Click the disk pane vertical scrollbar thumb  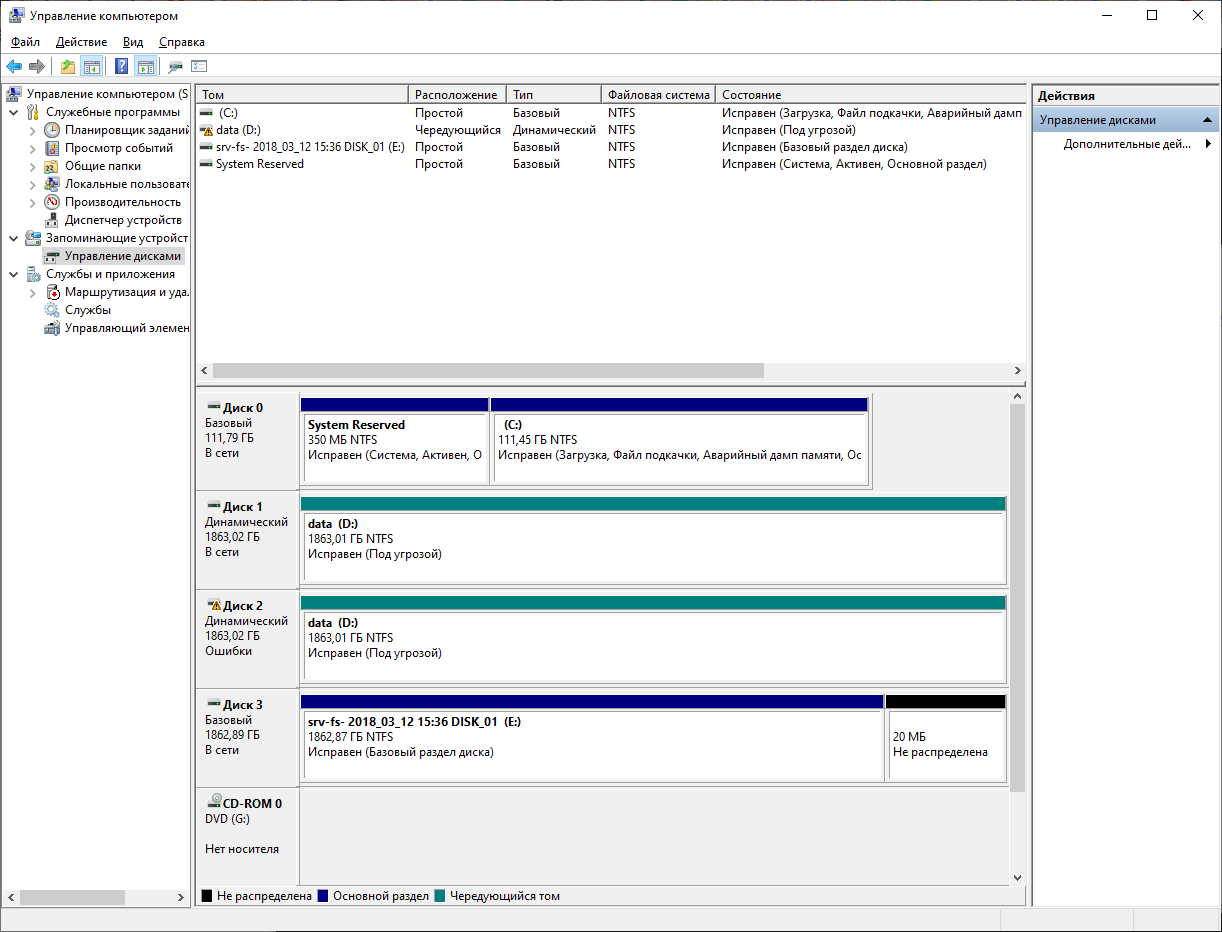click(1018, 598)
